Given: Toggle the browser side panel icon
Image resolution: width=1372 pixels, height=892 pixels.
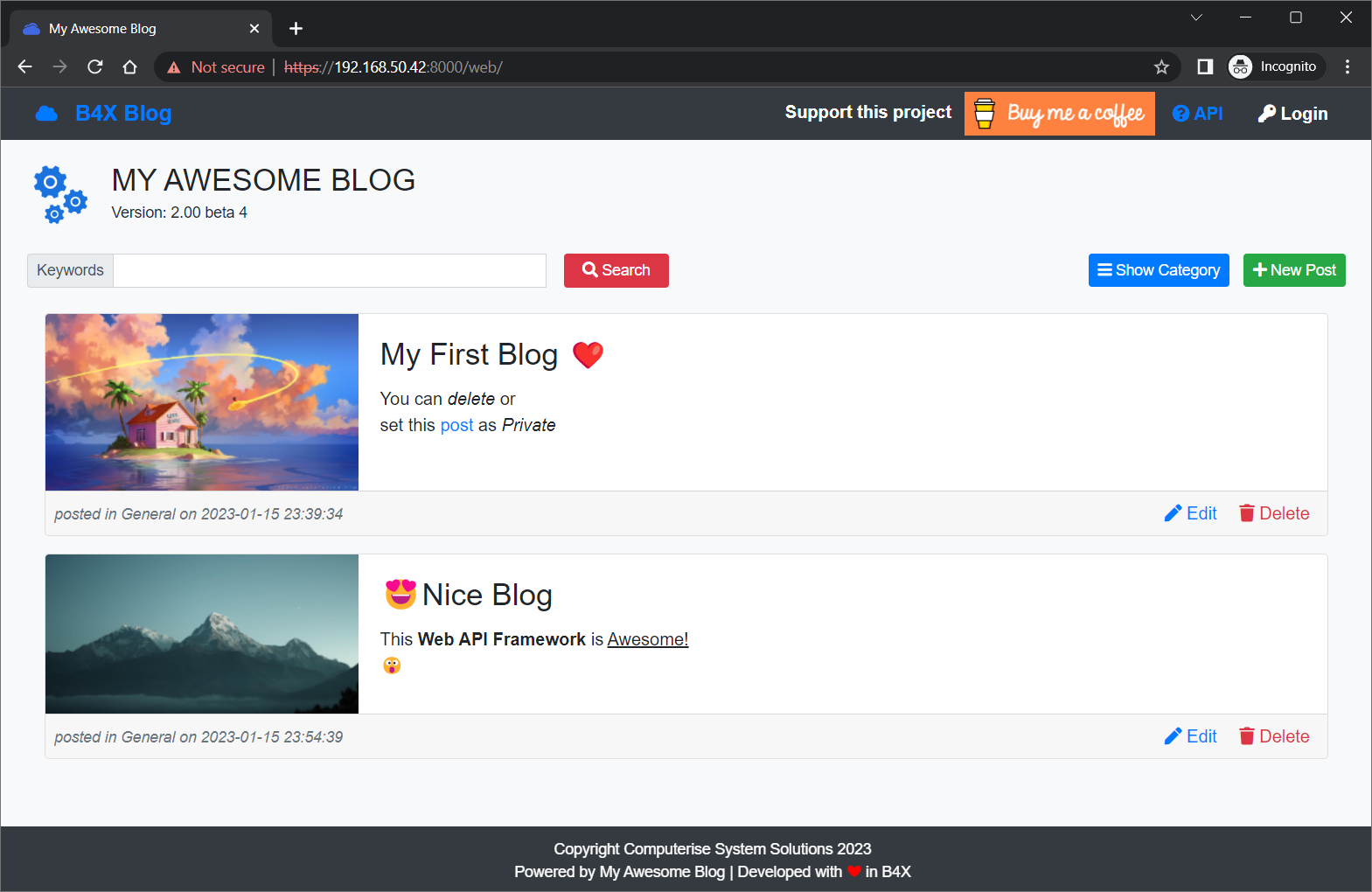Looking at the screenshot, I should click(x=1205, y=66).
